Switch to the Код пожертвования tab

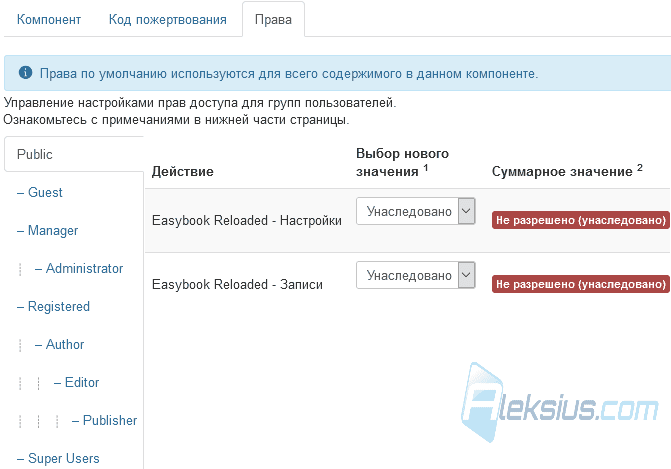coord(168,20)
